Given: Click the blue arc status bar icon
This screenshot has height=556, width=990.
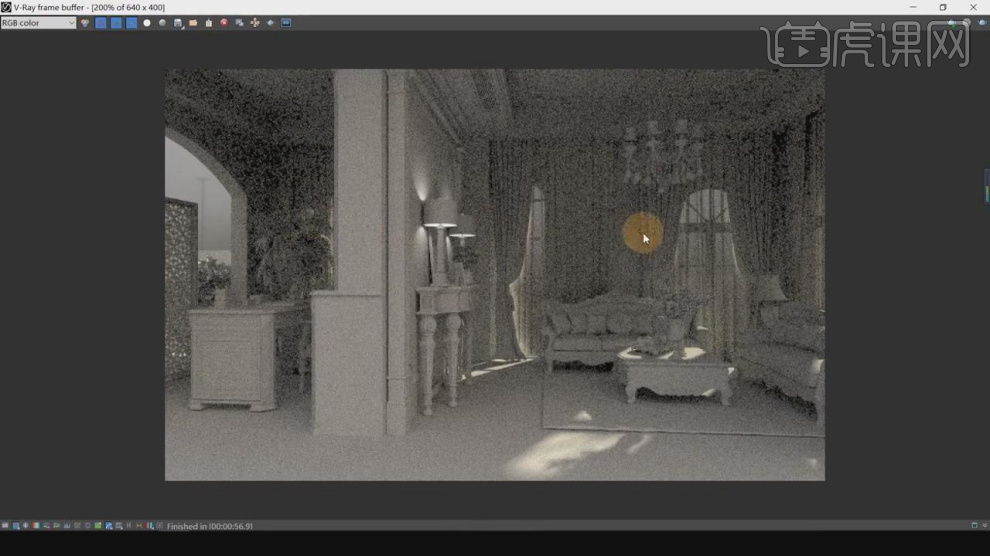Looking at the screenshot, I should coord(109,526).
